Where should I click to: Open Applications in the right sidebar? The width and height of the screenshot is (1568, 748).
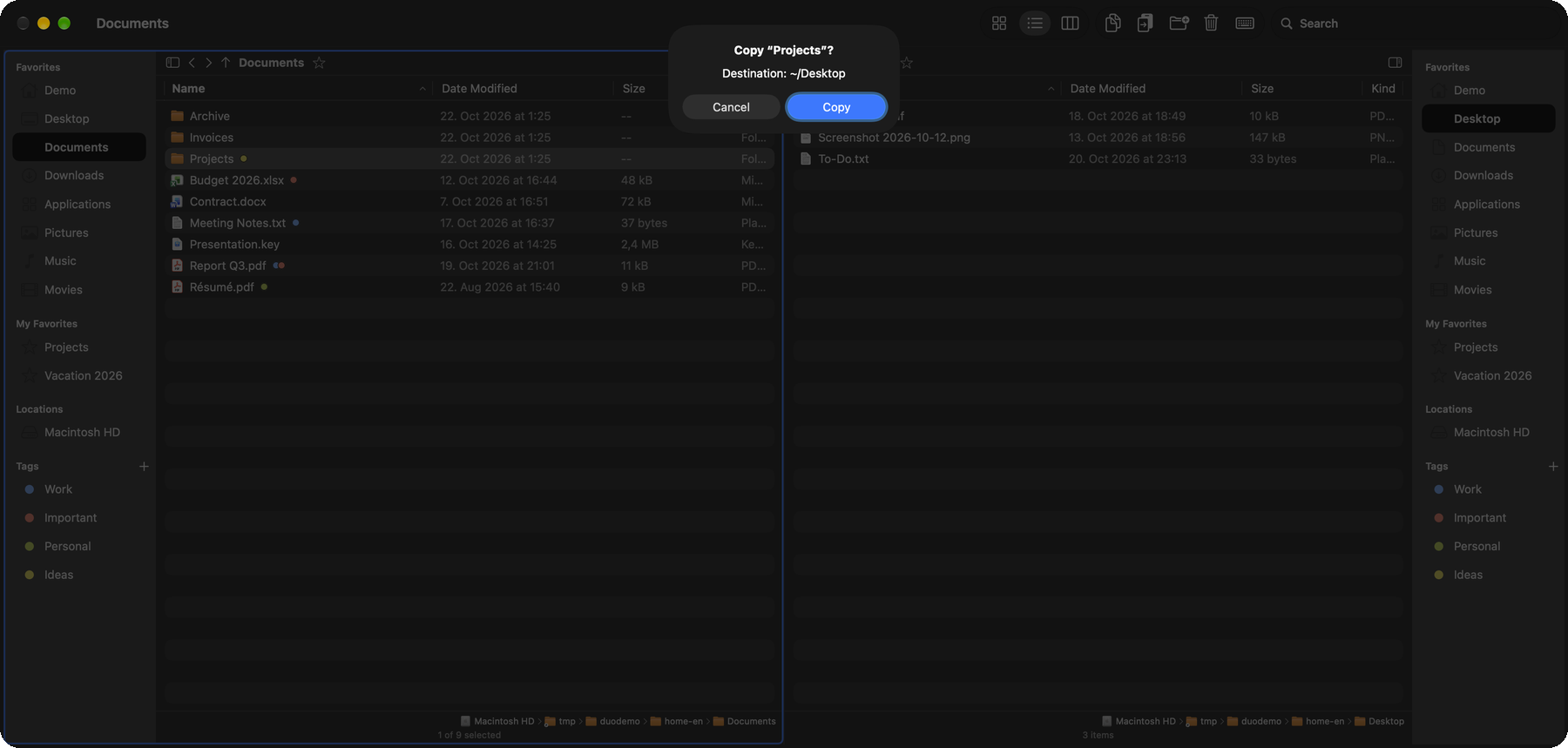(1489, 205)
